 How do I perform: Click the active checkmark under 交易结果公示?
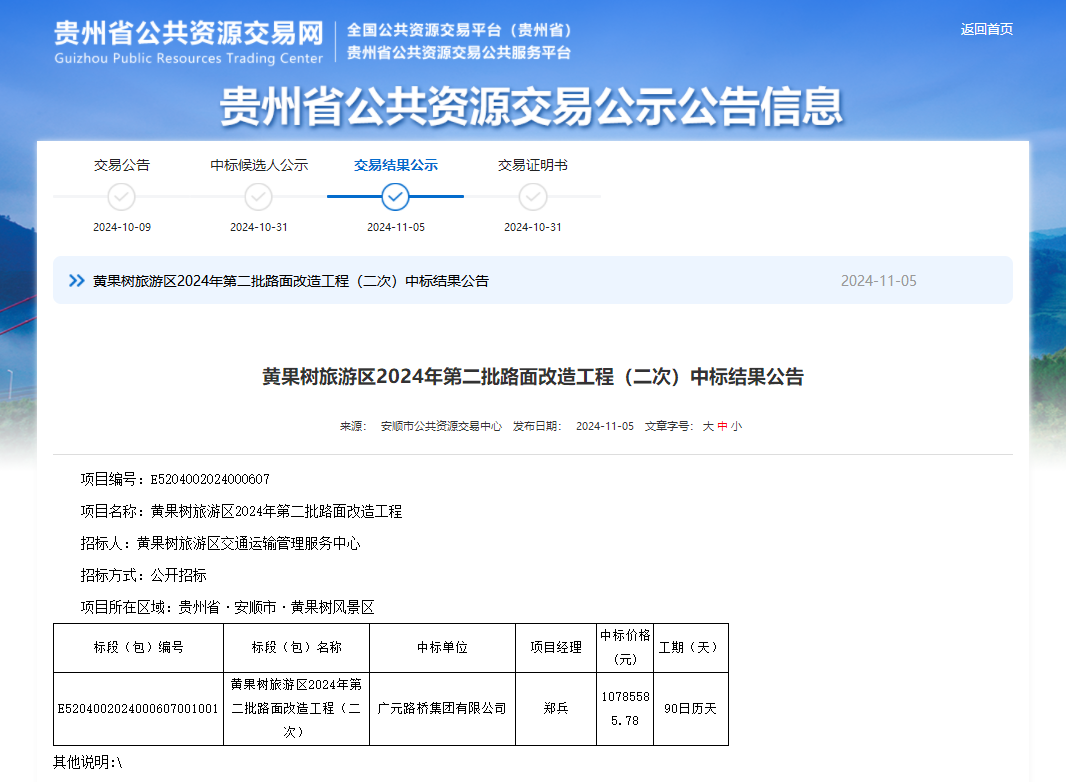pyautogui.click(x=396, y=197)
